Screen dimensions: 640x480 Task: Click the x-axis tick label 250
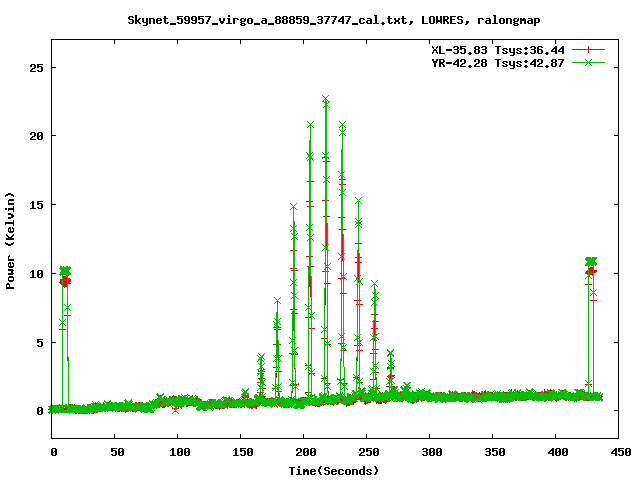pos(369,452)
